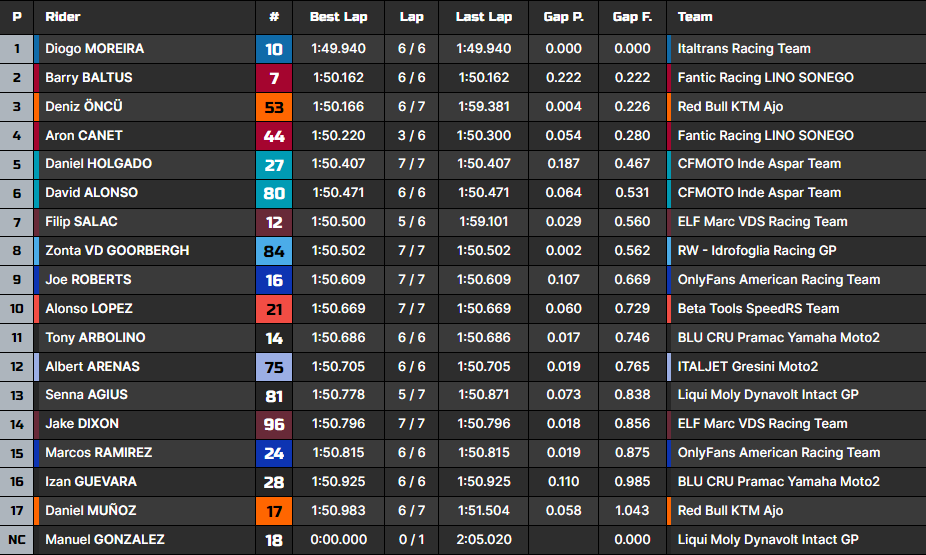
Task: Click the maroon number 7 badge
Action: pyautogui.click(x=274, y=78)
